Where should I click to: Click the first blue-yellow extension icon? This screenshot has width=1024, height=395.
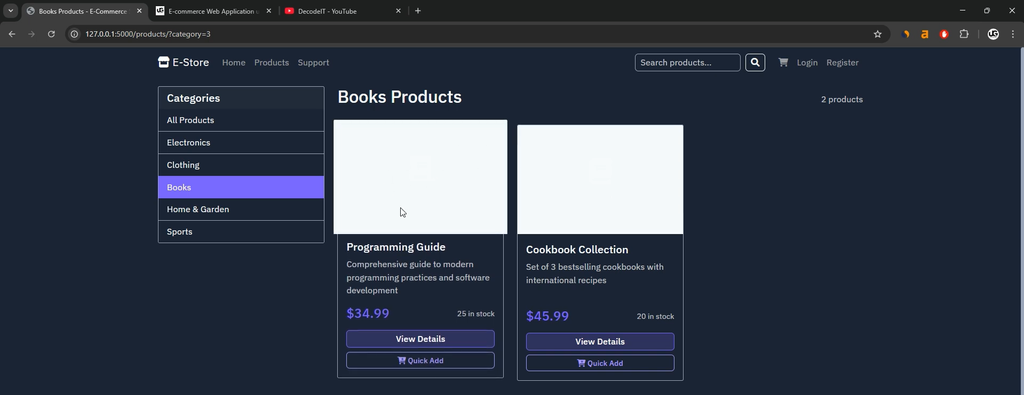(x=906, y=34)
